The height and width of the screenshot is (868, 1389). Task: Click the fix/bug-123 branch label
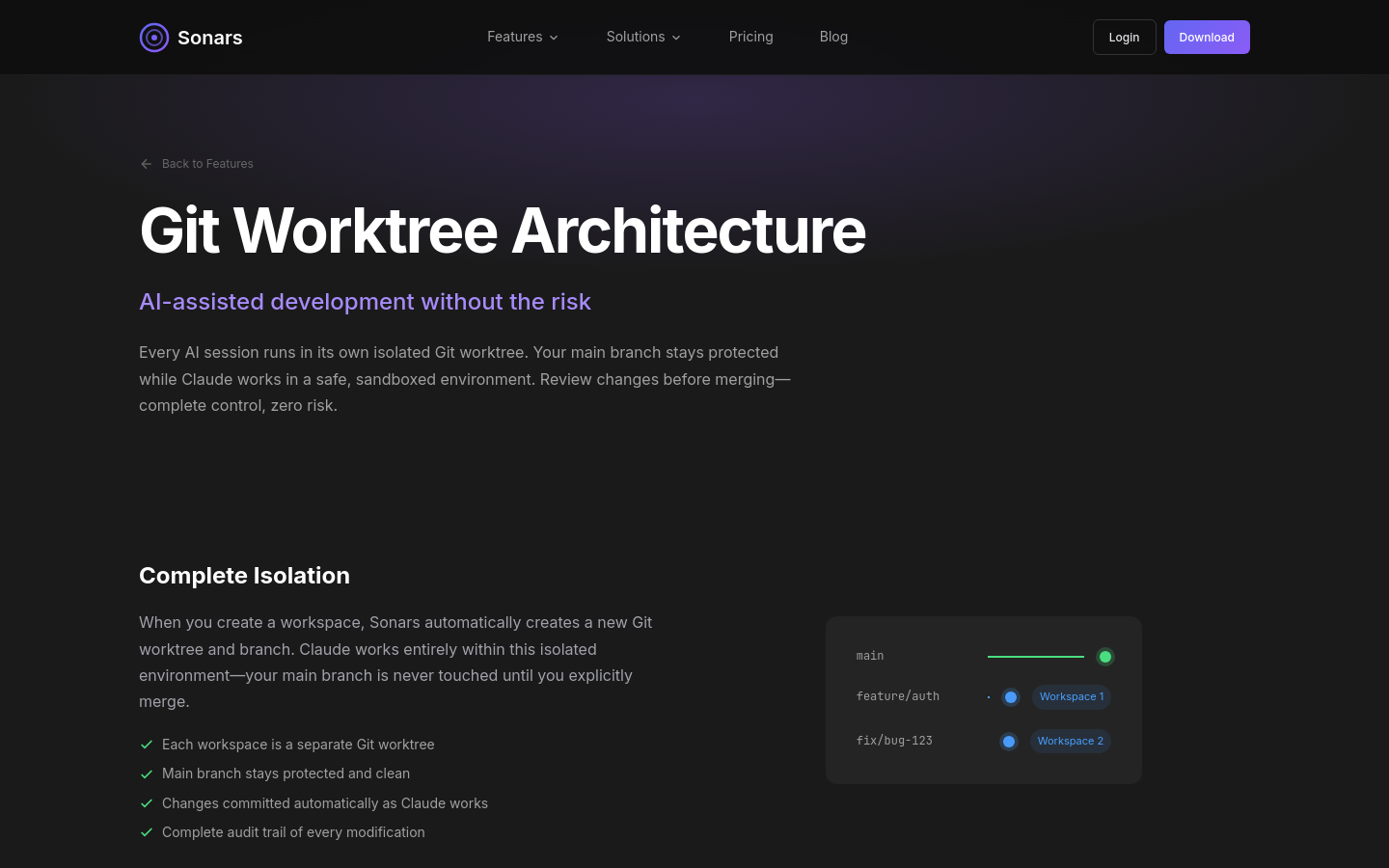[x=894, y=741]
